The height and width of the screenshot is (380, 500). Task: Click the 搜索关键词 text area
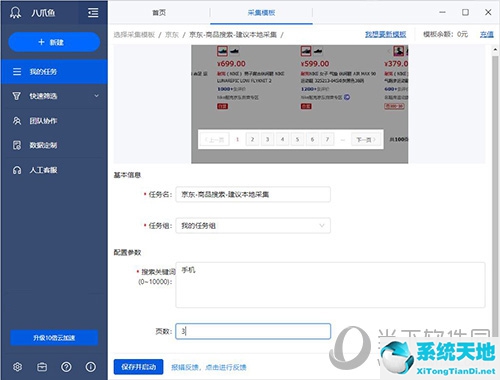point(330,285)
